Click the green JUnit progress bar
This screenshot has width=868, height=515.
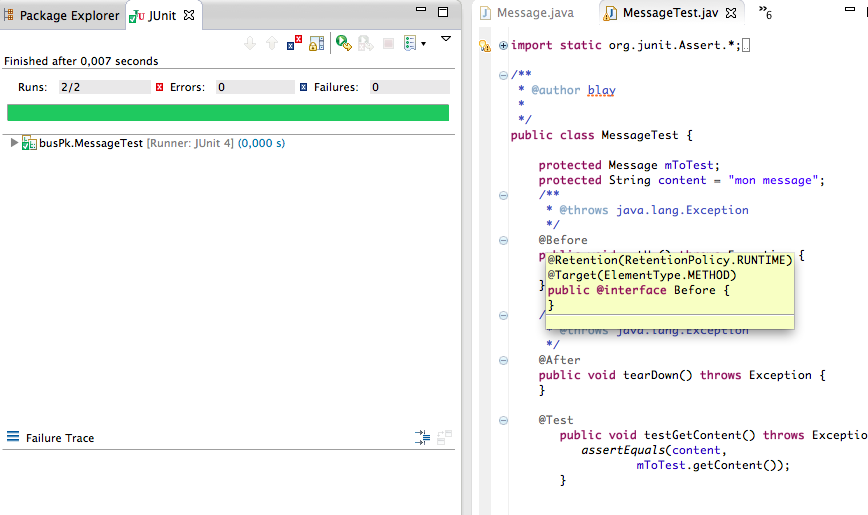228,112
